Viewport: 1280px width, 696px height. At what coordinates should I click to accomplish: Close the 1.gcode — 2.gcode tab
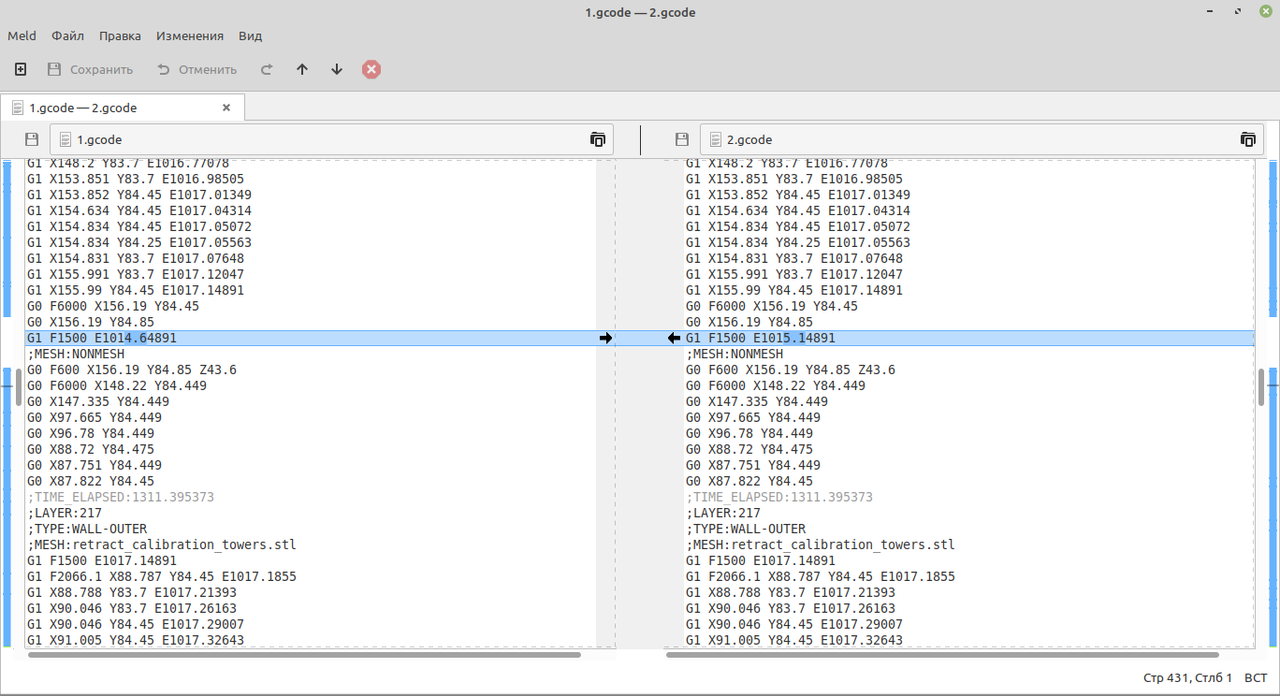click(226, 107)
